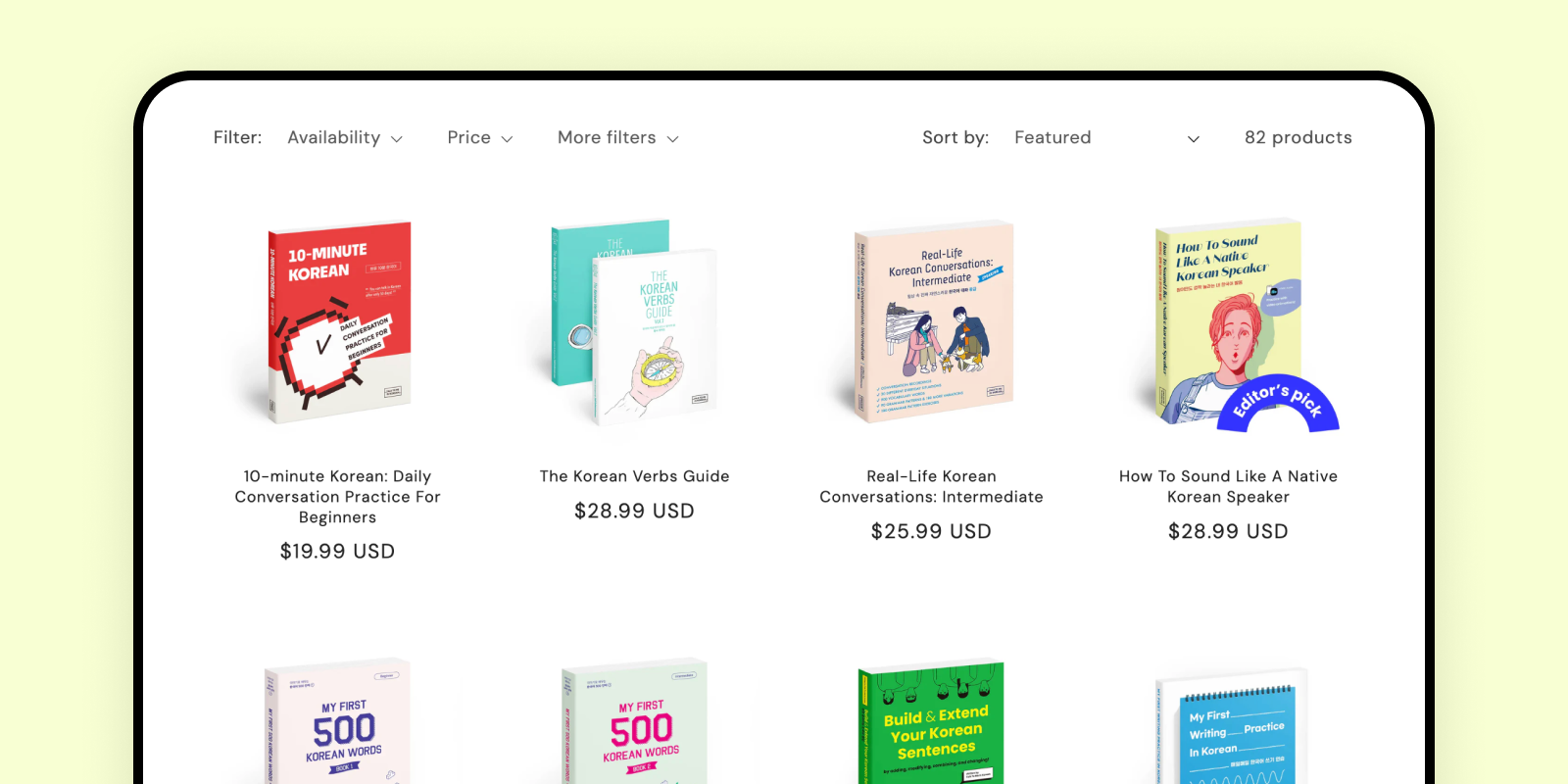Open How To Sound Like A Native cover
The width and height of the screenshot is (1568, 784).
1229,322
